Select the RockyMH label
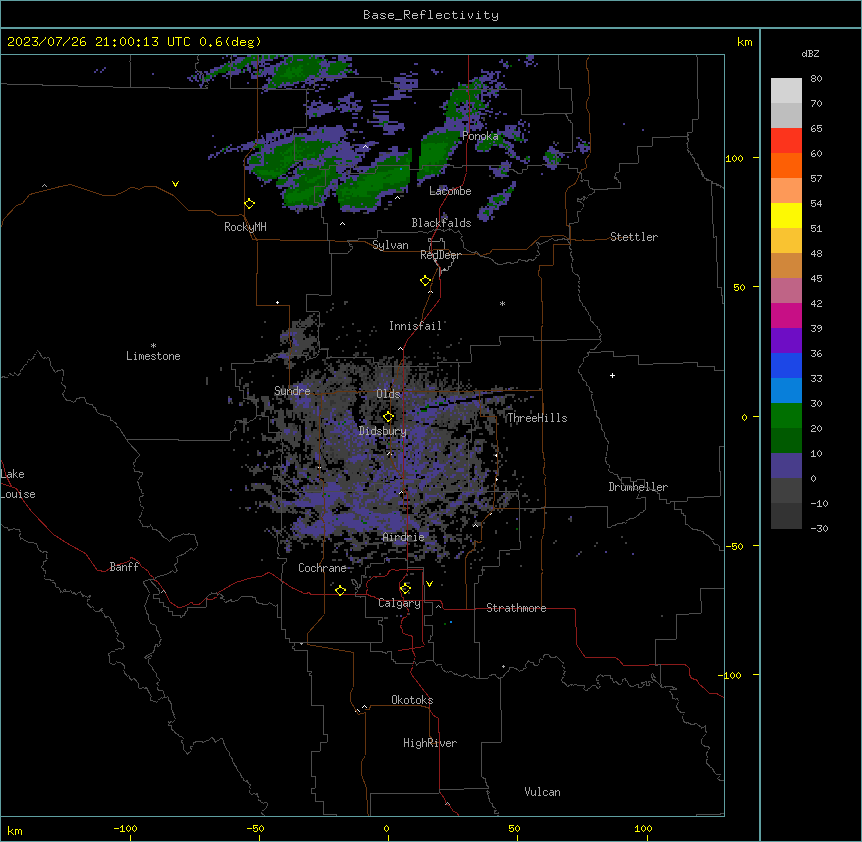 [x=245, y=227]
